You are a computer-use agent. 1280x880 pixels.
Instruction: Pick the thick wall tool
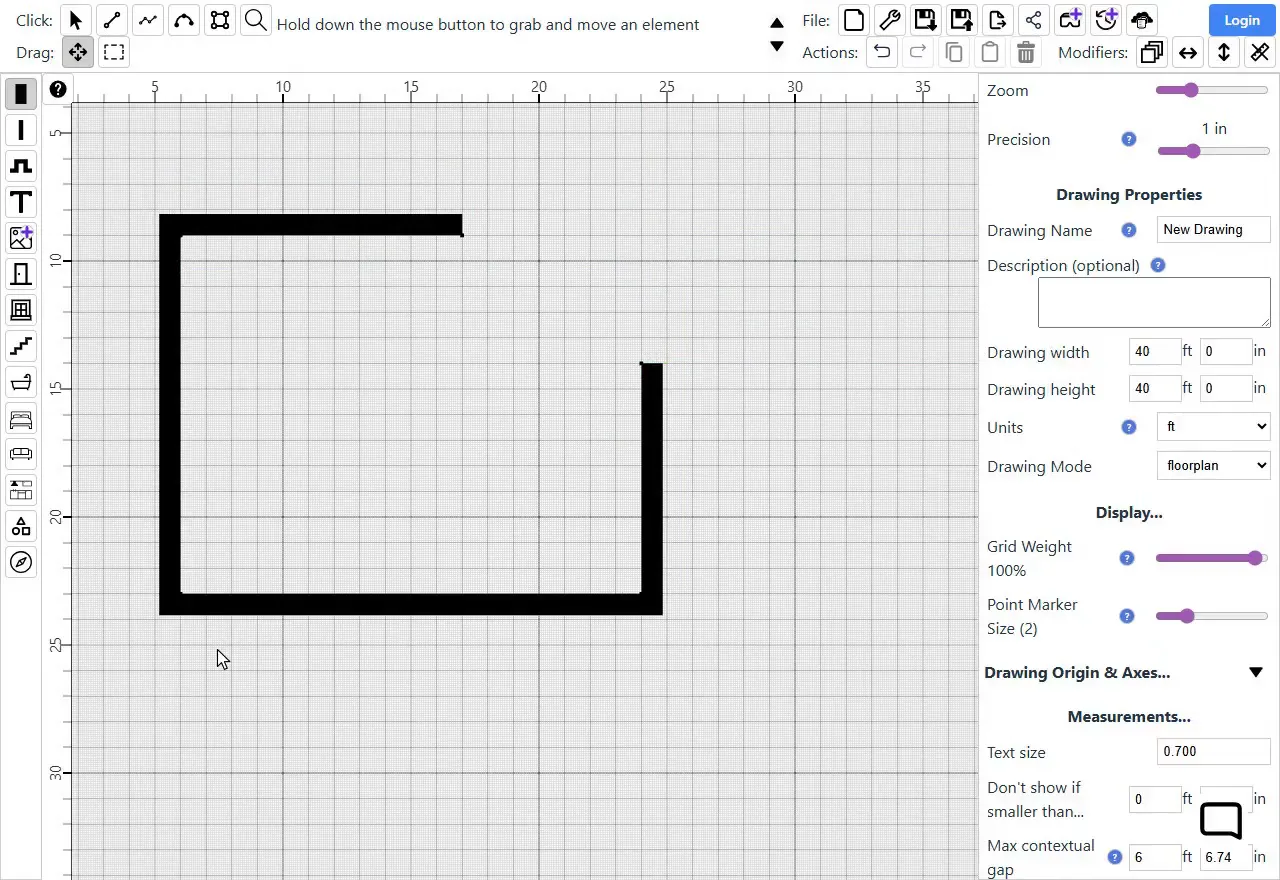click(x=21, y=94)
